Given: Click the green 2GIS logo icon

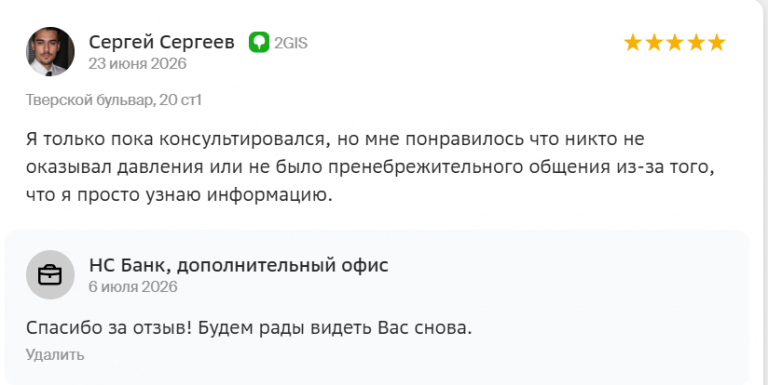Looking at the screenshot, I should coord(259,43).
